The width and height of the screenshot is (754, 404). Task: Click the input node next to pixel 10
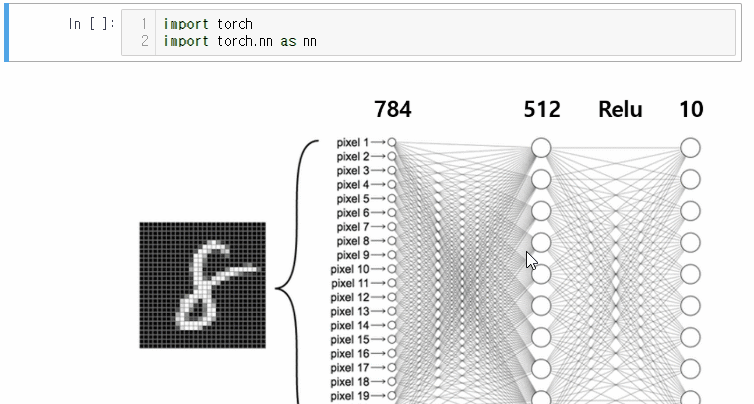392,269
